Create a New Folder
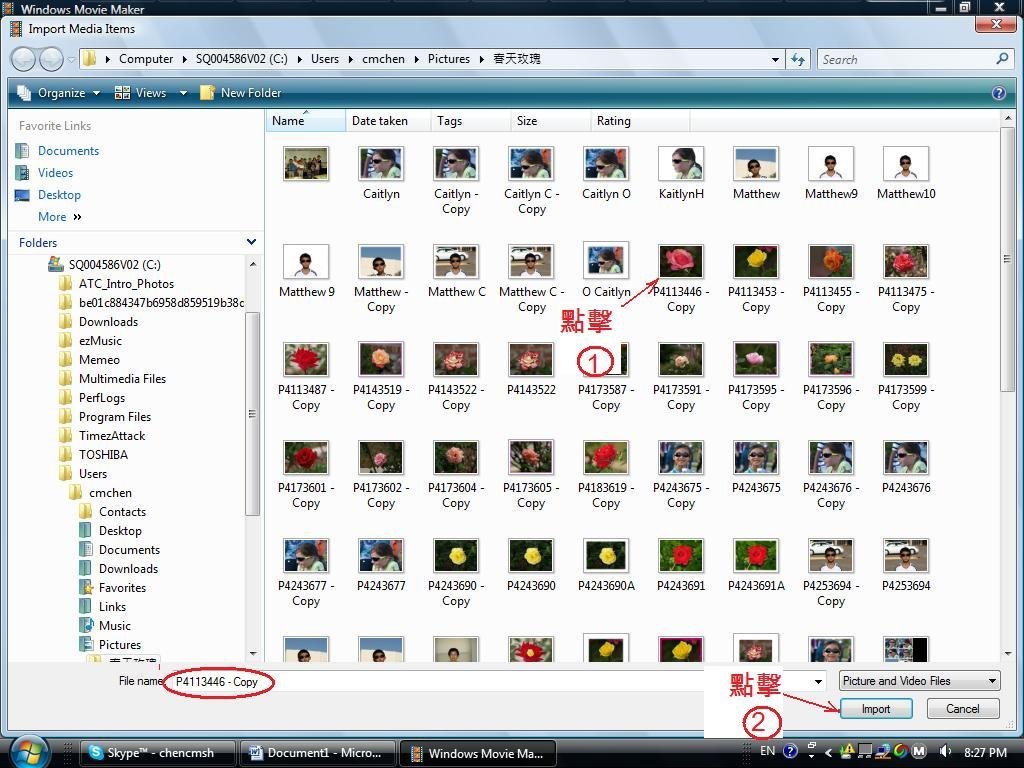The width and height of the screenshot is (1024, 768). [x=241, y=93]
